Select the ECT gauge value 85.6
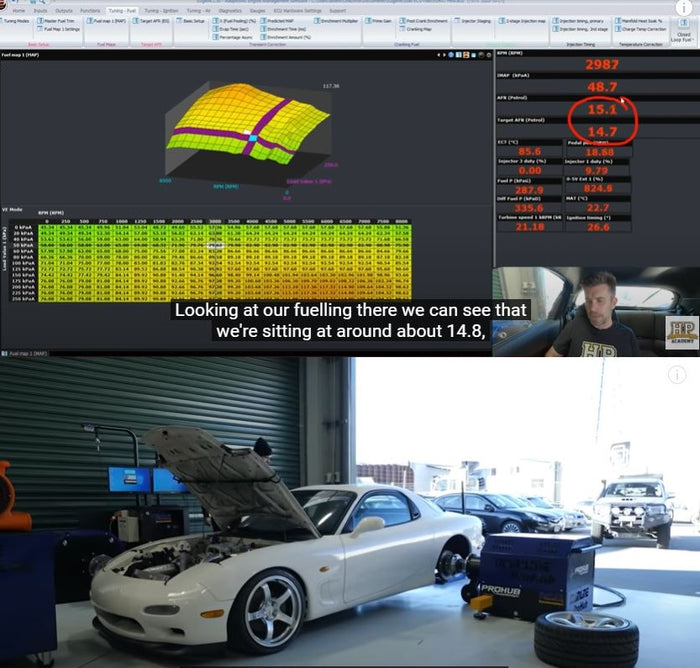The image size is (700, 668). pyautogui.click(x=529, y=151)
